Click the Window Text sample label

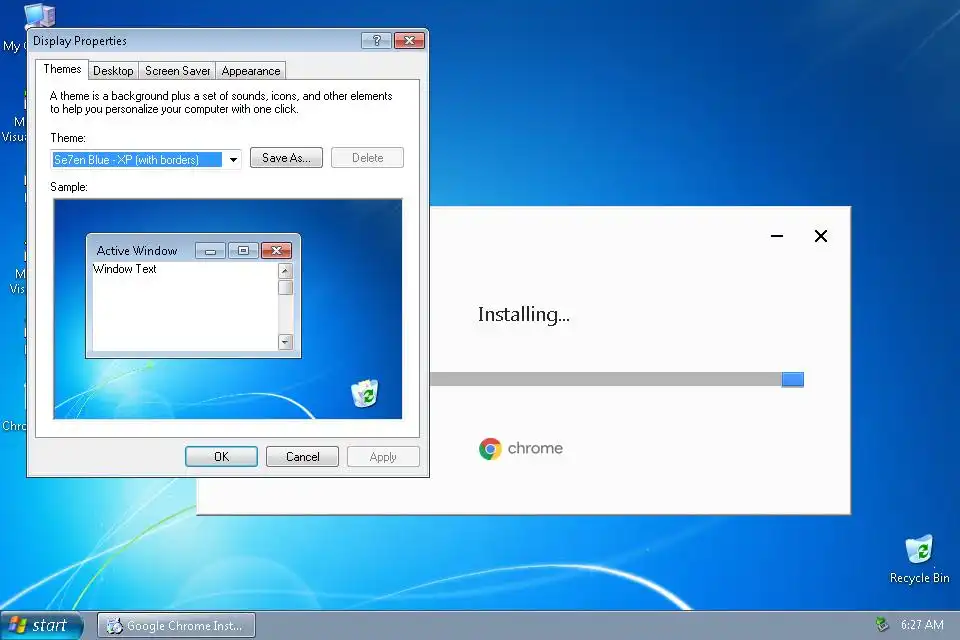tap(124, 269)
